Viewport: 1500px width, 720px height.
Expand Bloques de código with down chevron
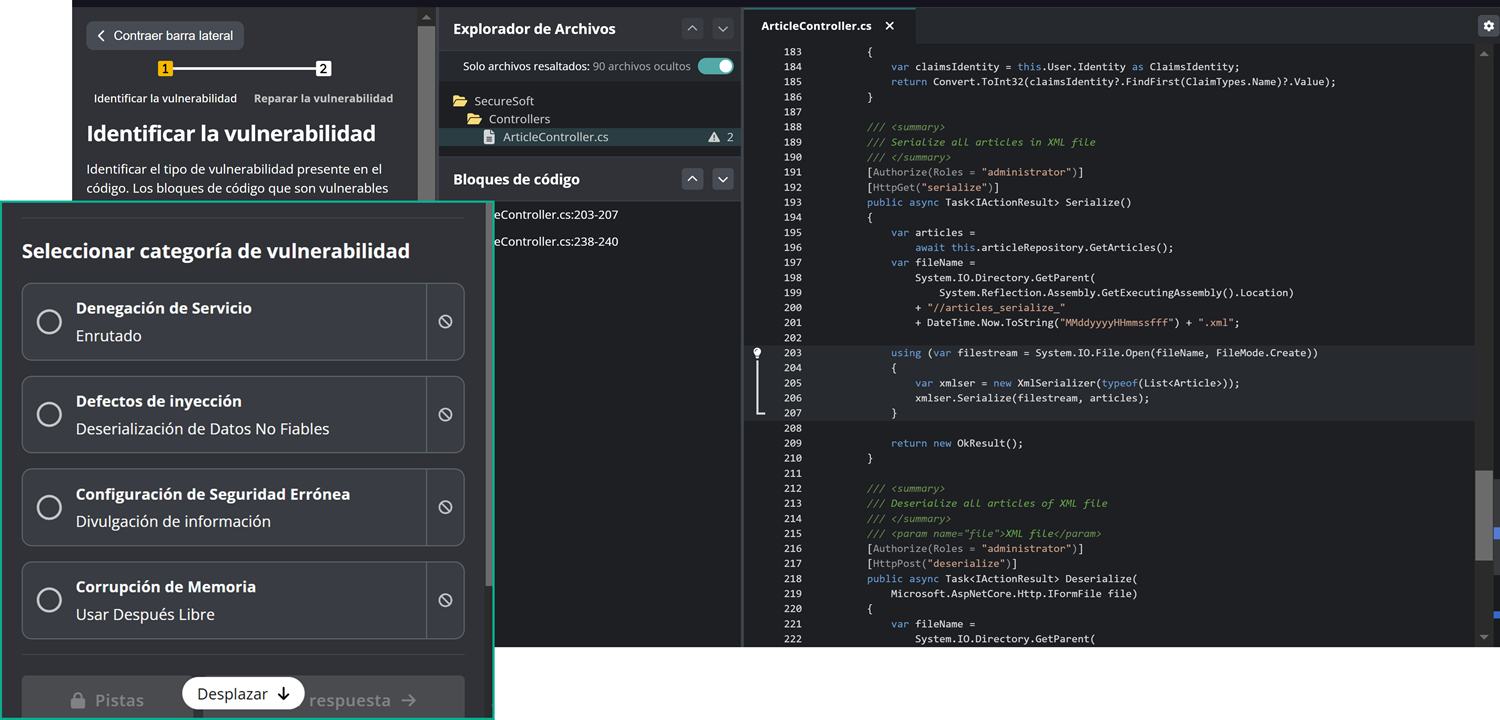click(x=722, y=179)
